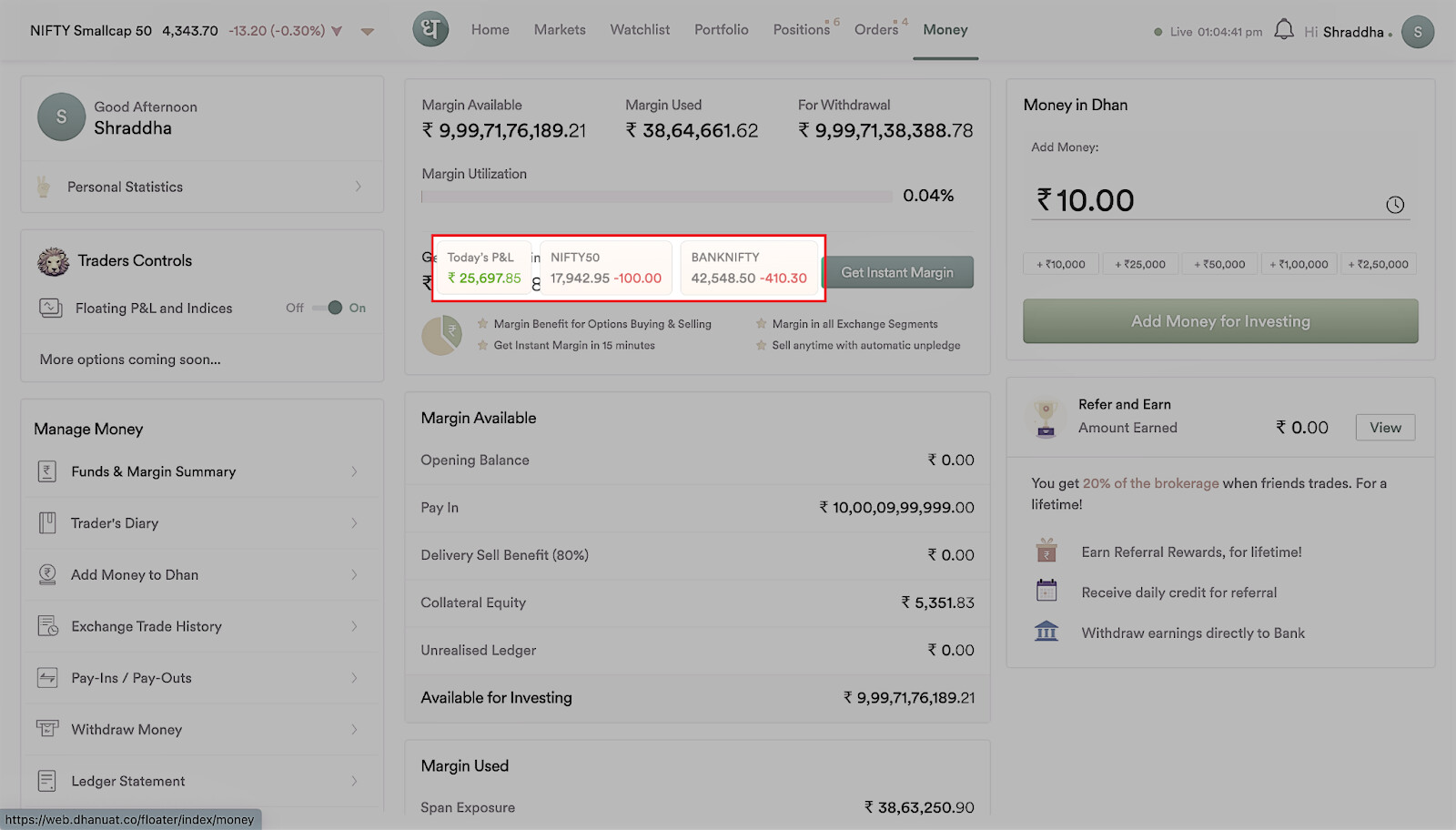Click the Personal Statistics hand icon
Viewport: 1456px width, 830px height.
43,187
